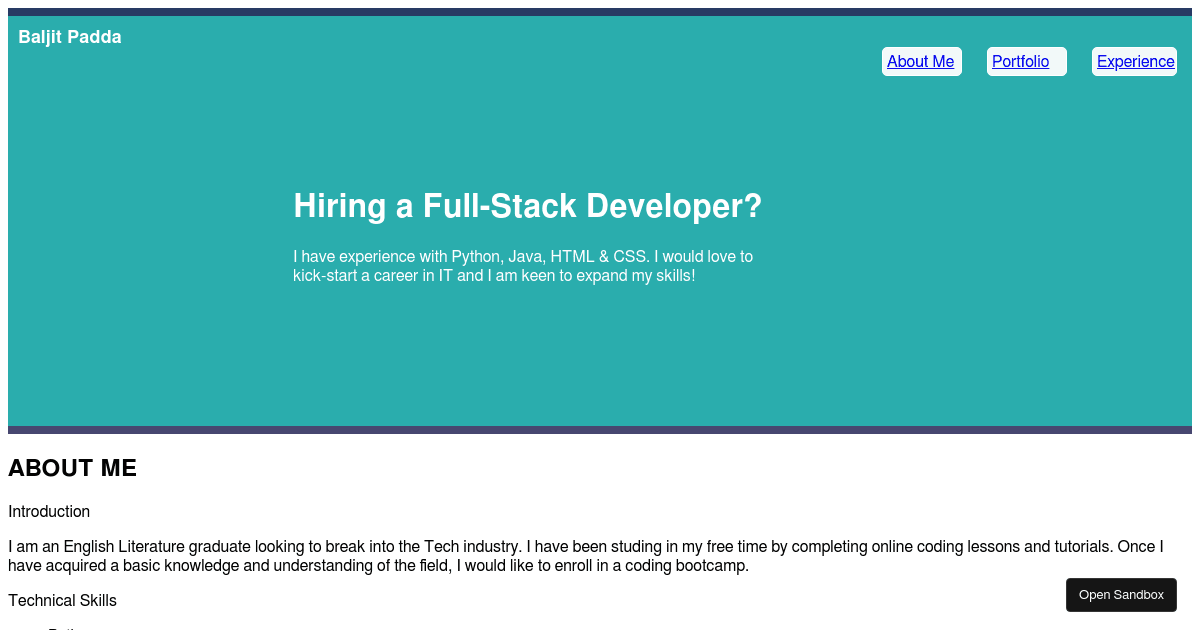Open the Experience navigation link
Image resolution: width=1200 pixels, height=630 pixels.
pyautogui.click(x=1134, y=61)
